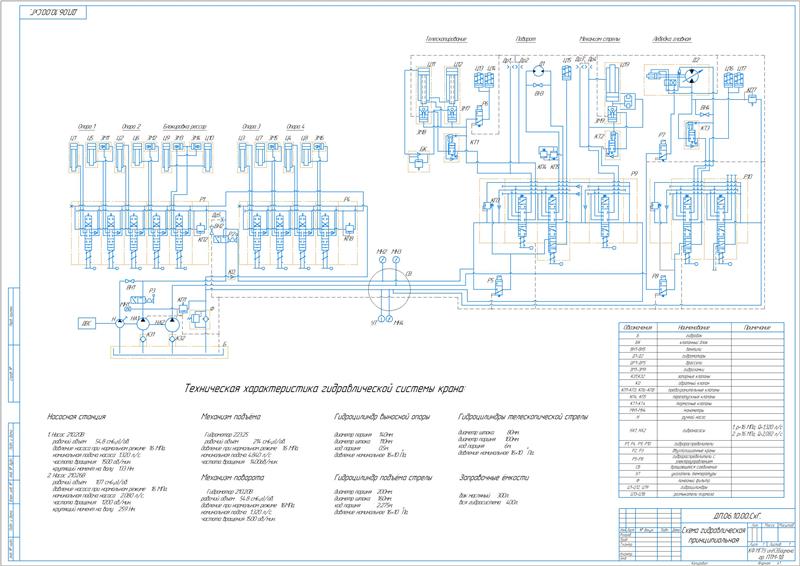Image resolution: width=800 pixels, height=566 pixels.
Task: Select the Р1 distributor block label
Action: 203,200
